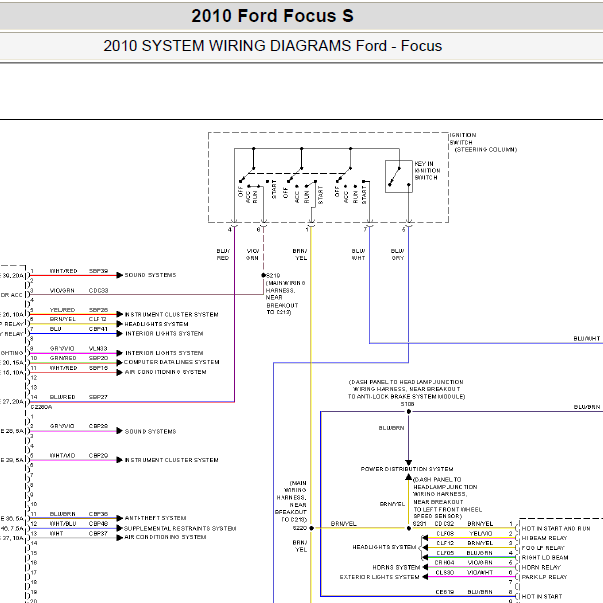The height and width of the screenshot is (603, 603).
Task: Click the key-in-ignition switch symbol box
Action: coord(399,177)
